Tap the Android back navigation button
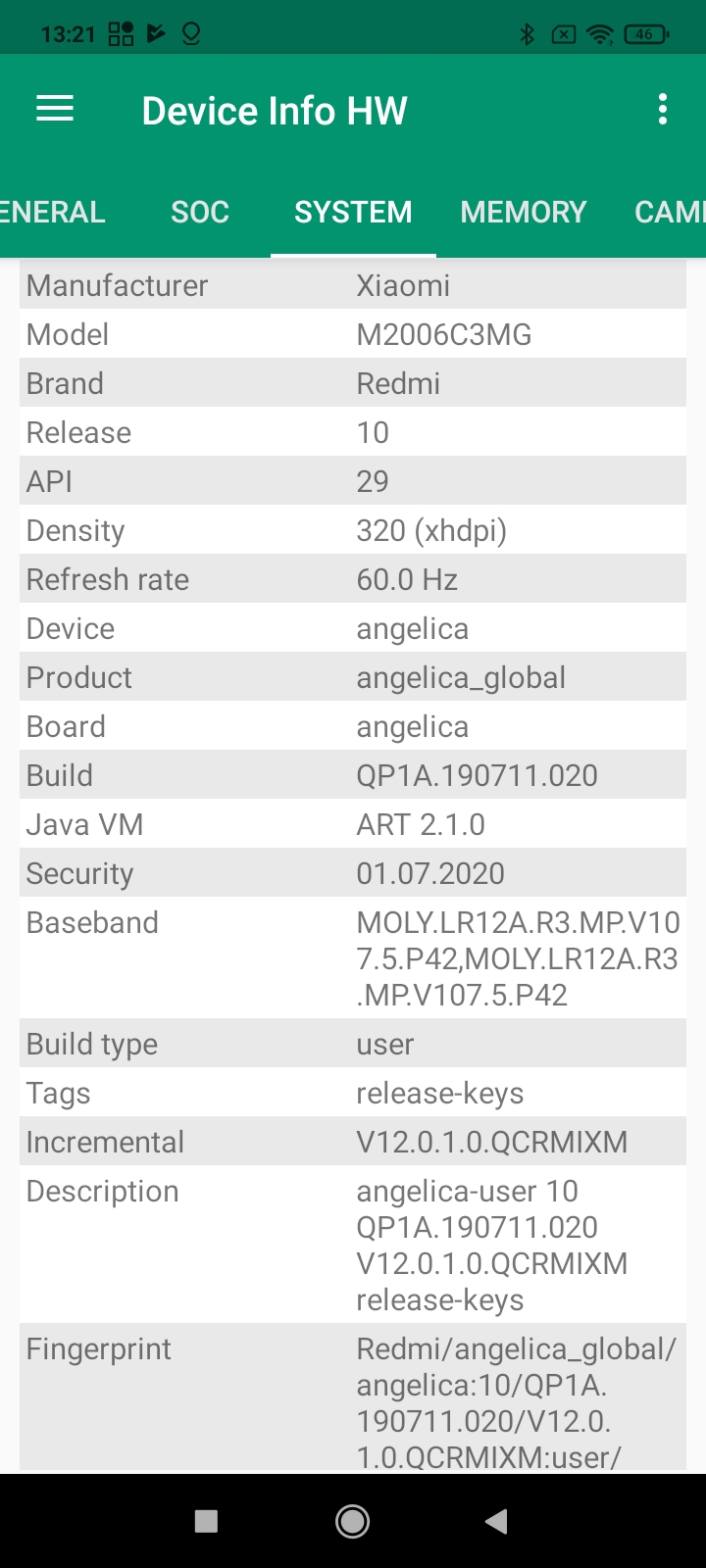 point(496,1521)
